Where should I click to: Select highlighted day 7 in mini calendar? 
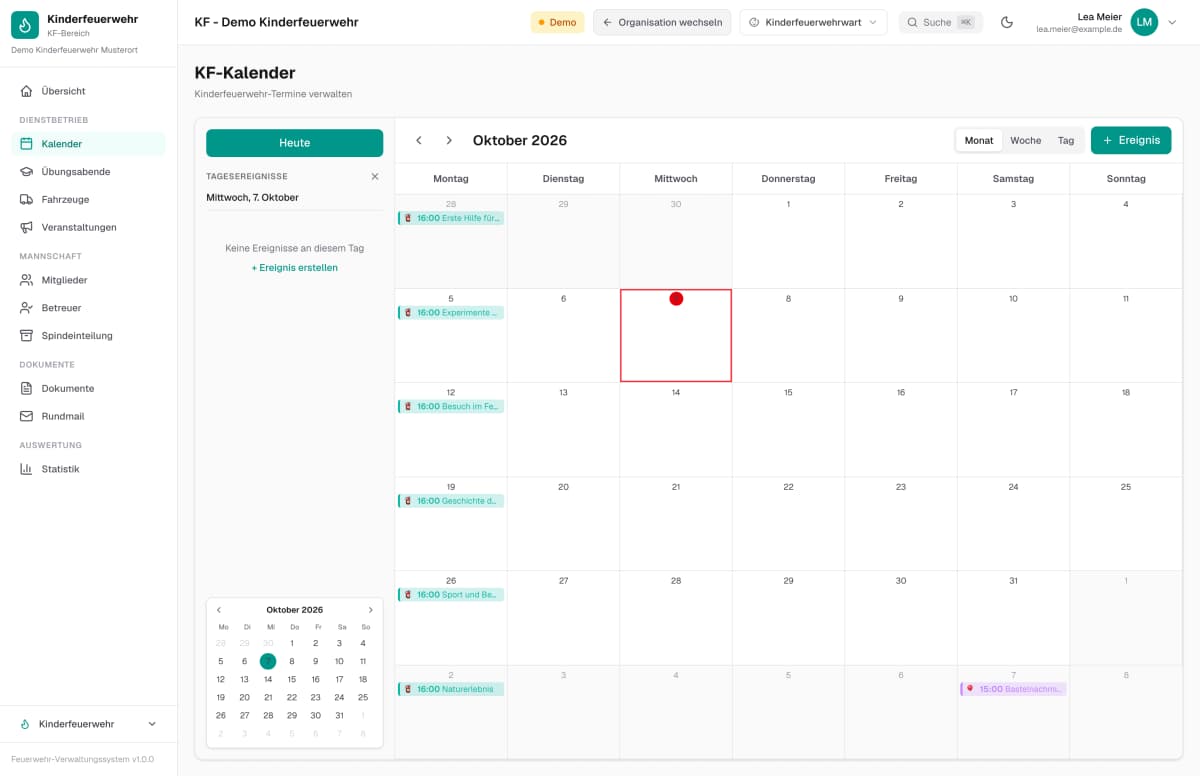click(268, 661)
